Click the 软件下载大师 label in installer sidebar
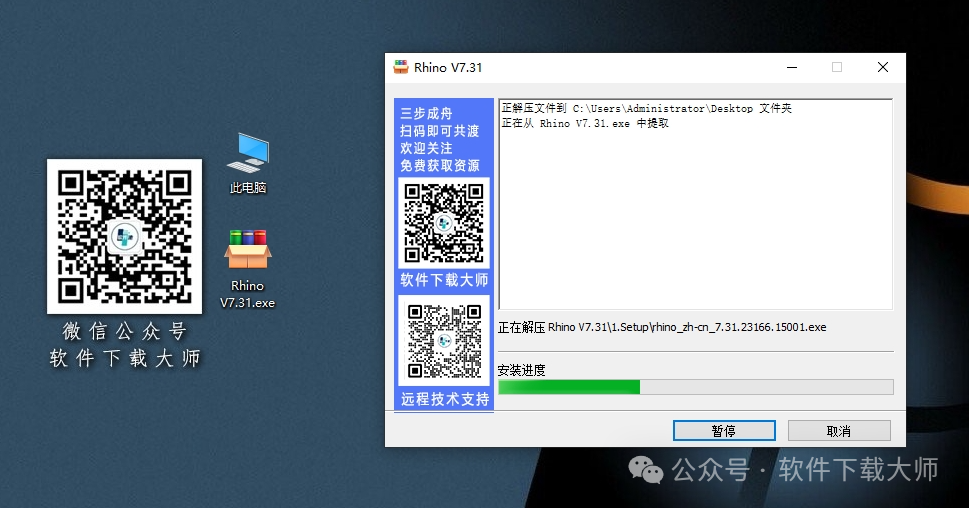The image size is (969, 508). coord(444,280)
